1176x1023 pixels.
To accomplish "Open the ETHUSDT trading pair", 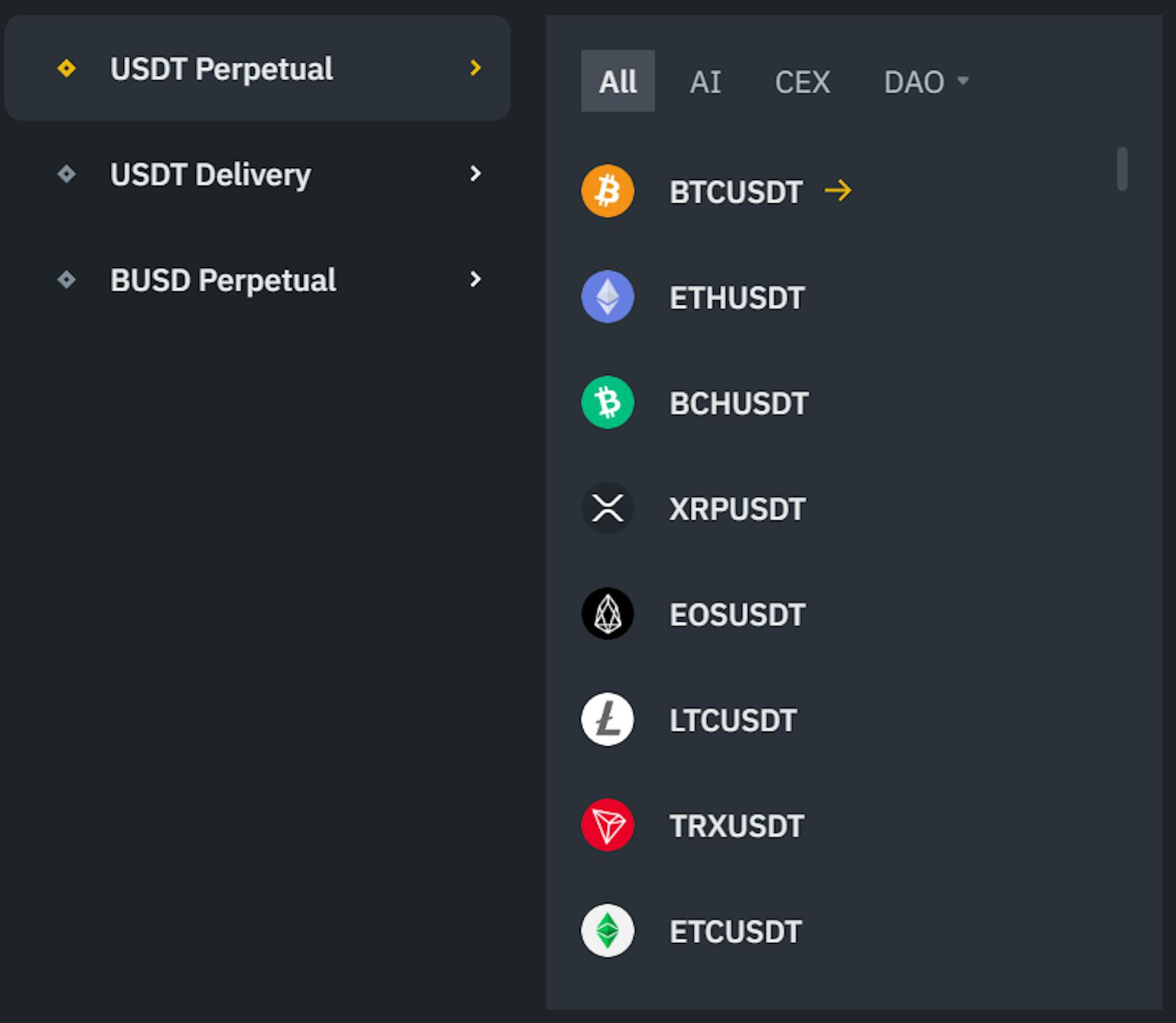I will tap(736, 298).
